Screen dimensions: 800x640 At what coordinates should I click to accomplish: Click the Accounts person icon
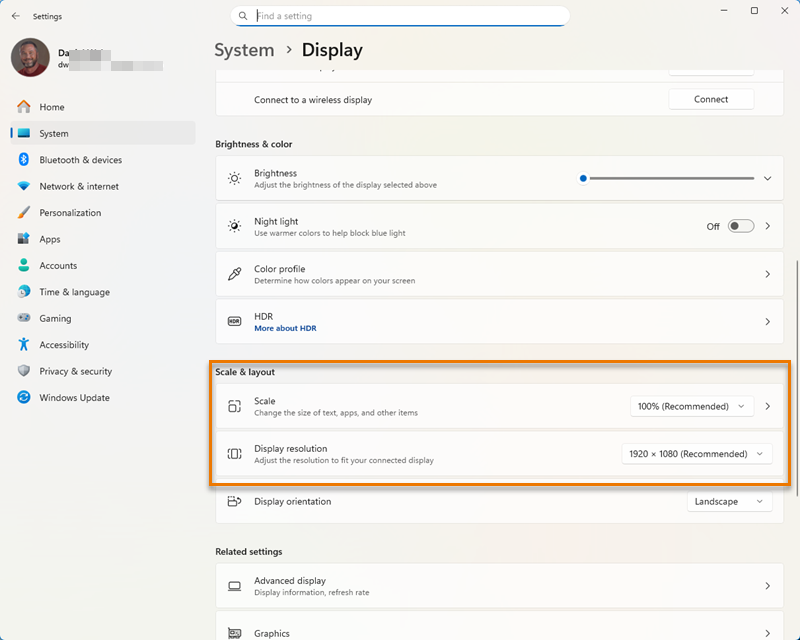[23, 265]
